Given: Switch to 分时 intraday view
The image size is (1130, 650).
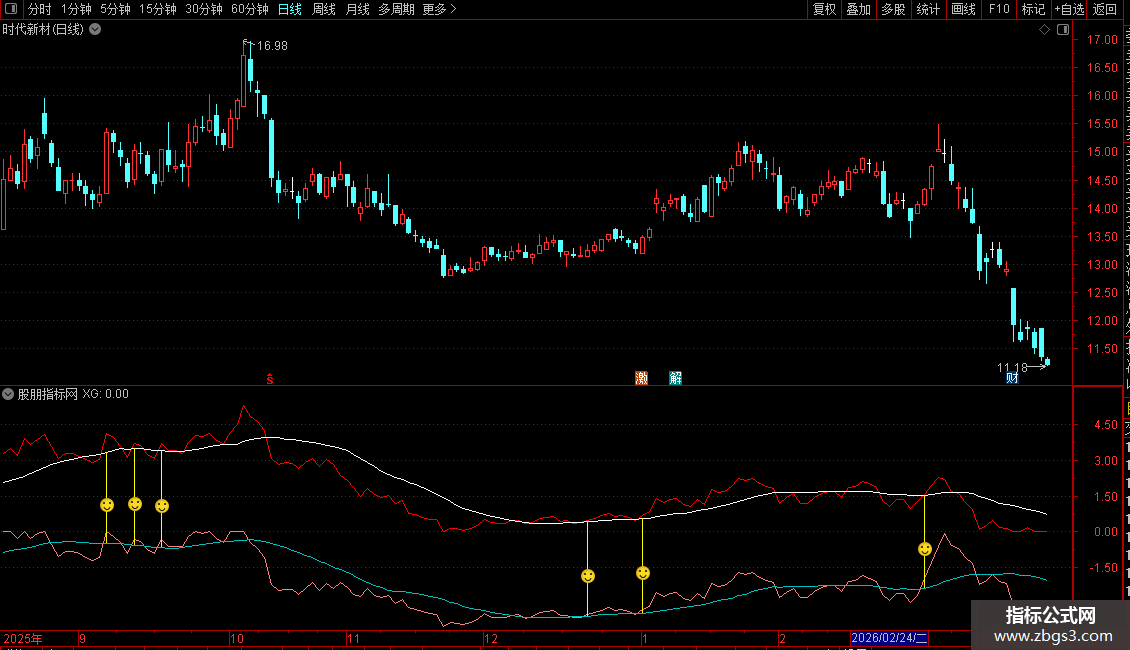Looking at the screenshot, I should tap(39, 10).
